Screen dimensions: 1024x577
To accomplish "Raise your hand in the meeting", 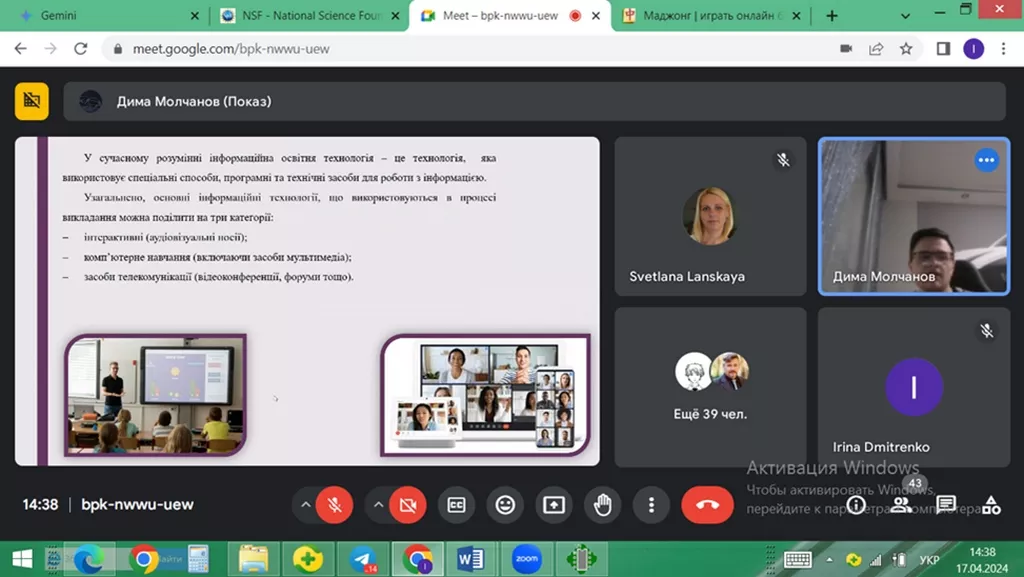I will coord(603,505).
